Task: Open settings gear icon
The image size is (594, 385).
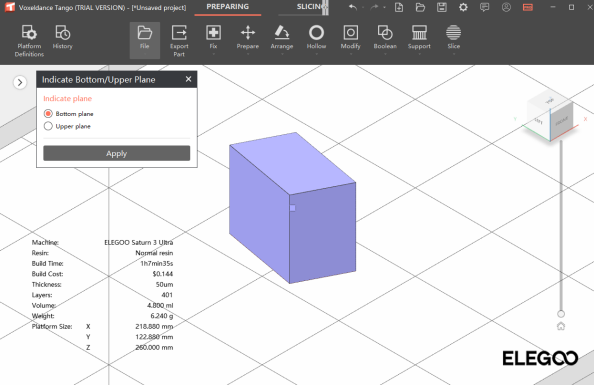Action: (463, 7)
